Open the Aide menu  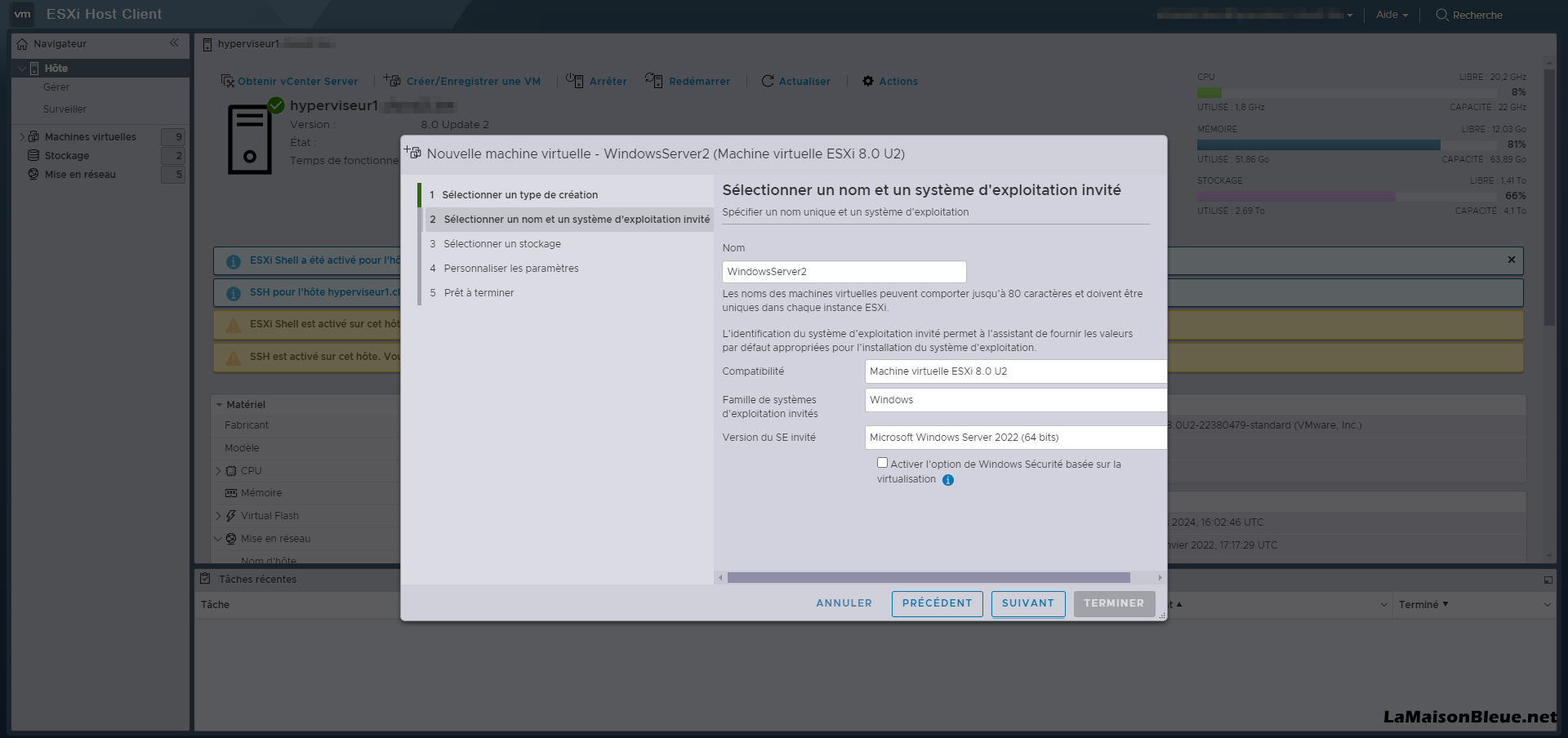click(1392, 15)
